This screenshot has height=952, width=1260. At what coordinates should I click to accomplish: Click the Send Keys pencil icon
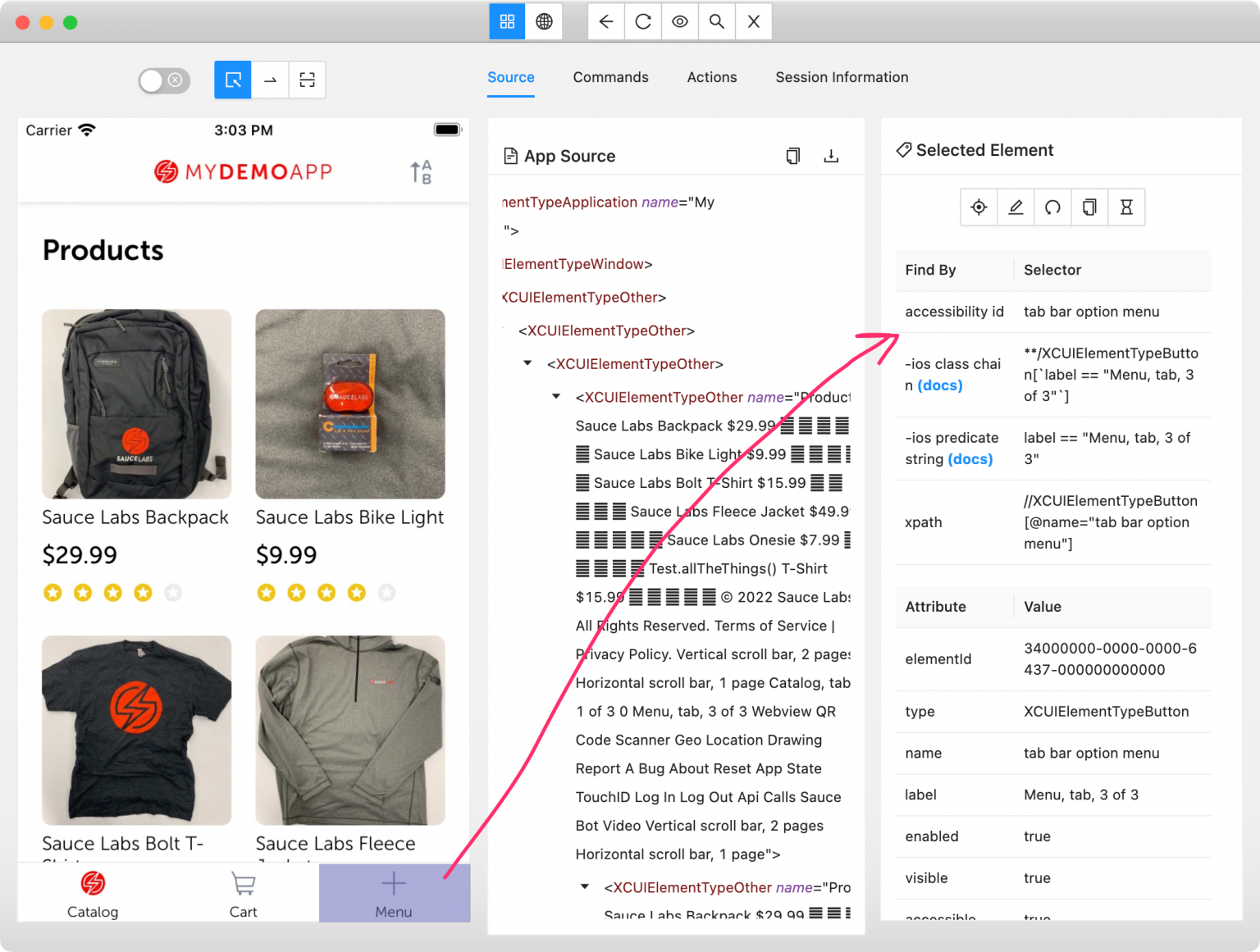(x=1016, y=207)
